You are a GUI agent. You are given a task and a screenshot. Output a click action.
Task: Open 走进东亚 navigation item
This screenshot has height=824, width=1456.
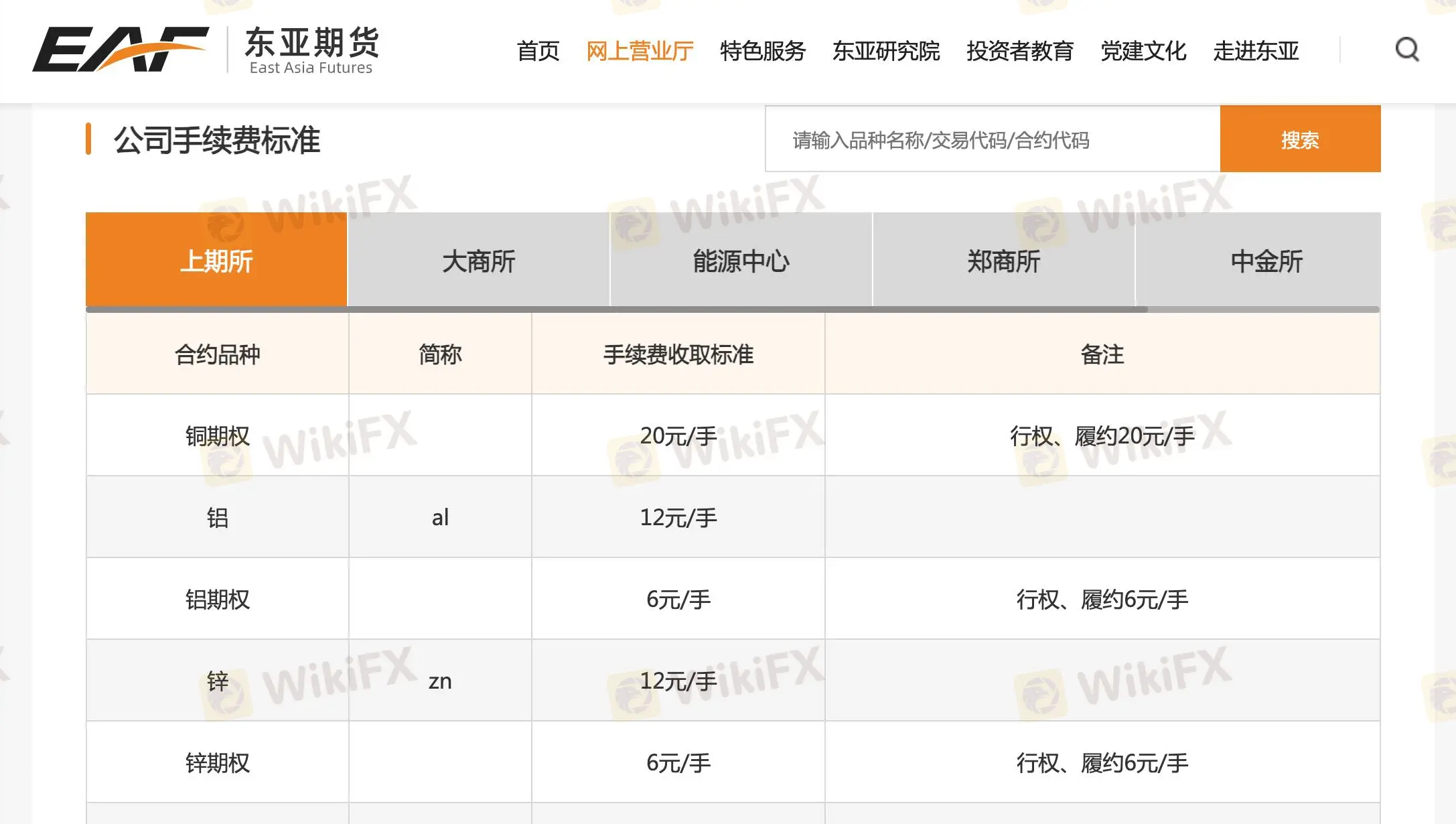tap(1256, 51)
